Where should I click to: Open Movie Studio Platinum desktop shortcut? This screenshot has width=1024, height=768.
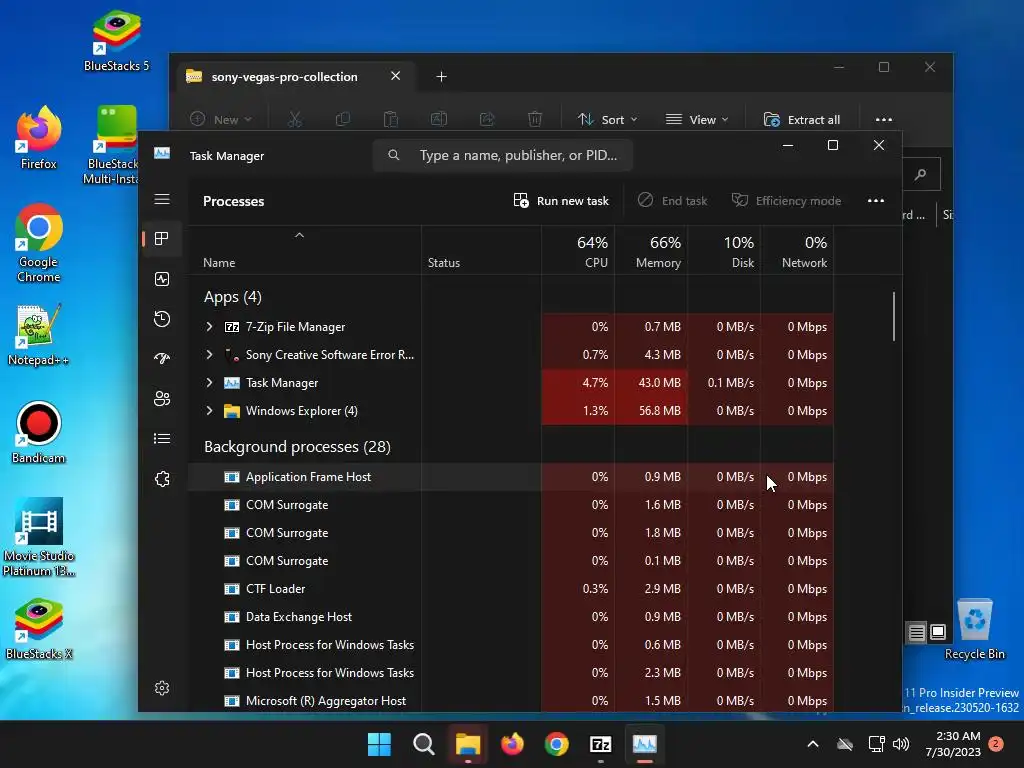(39, 537)
